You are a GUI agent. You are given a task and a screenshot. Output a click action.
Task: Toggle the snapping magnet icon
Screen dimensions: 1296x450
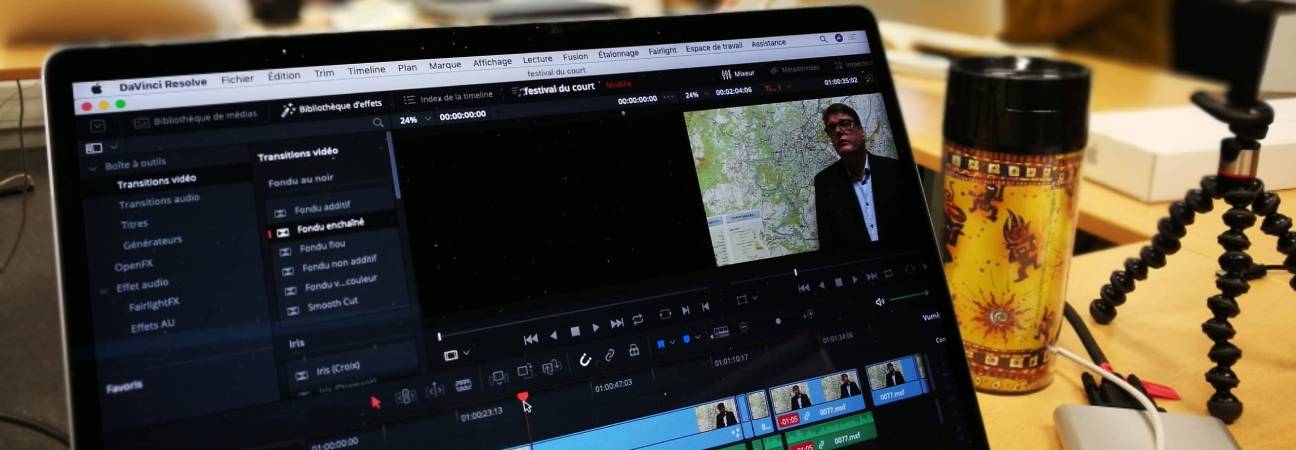pyautogui.click(x=586, y=360)
